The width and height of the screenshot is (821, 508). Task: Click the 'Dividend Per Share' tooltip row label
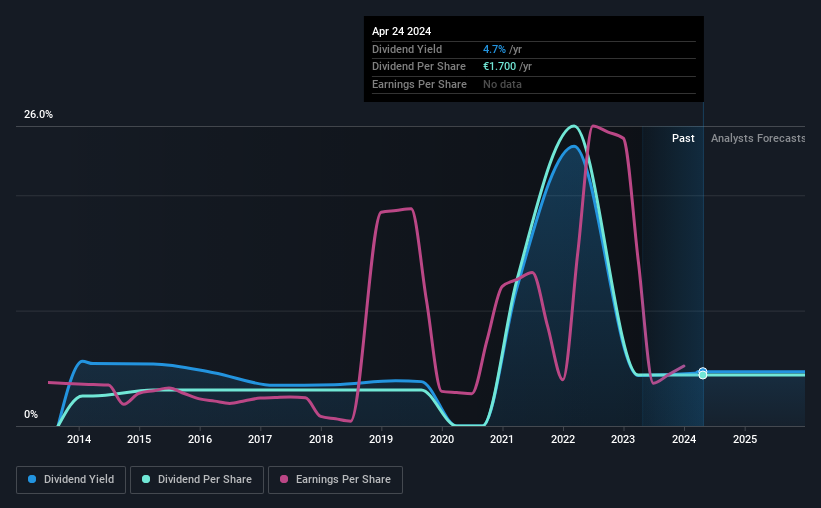point(418,67)
